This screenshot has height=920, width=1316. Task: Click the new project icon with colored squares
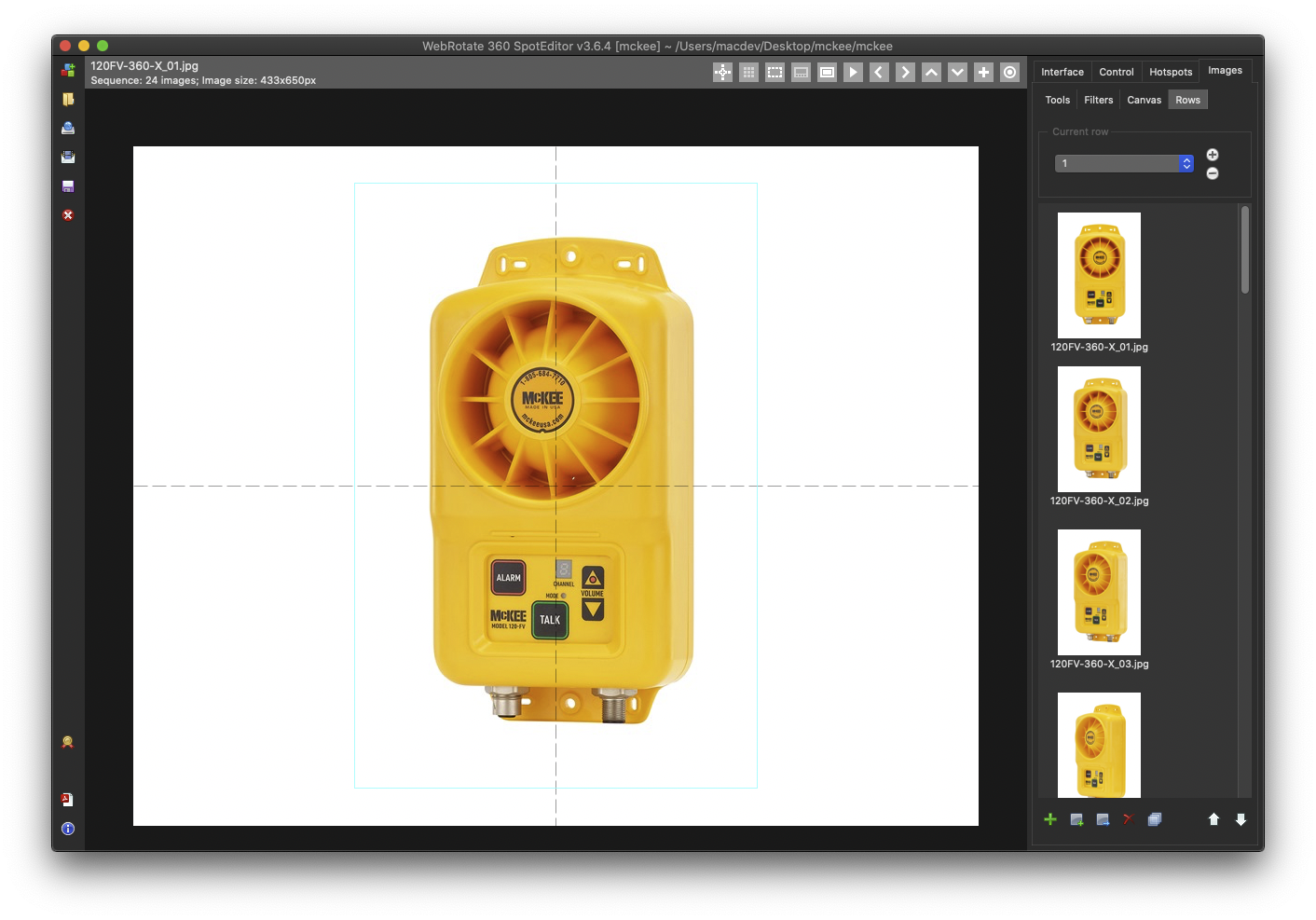pos(68,70)
